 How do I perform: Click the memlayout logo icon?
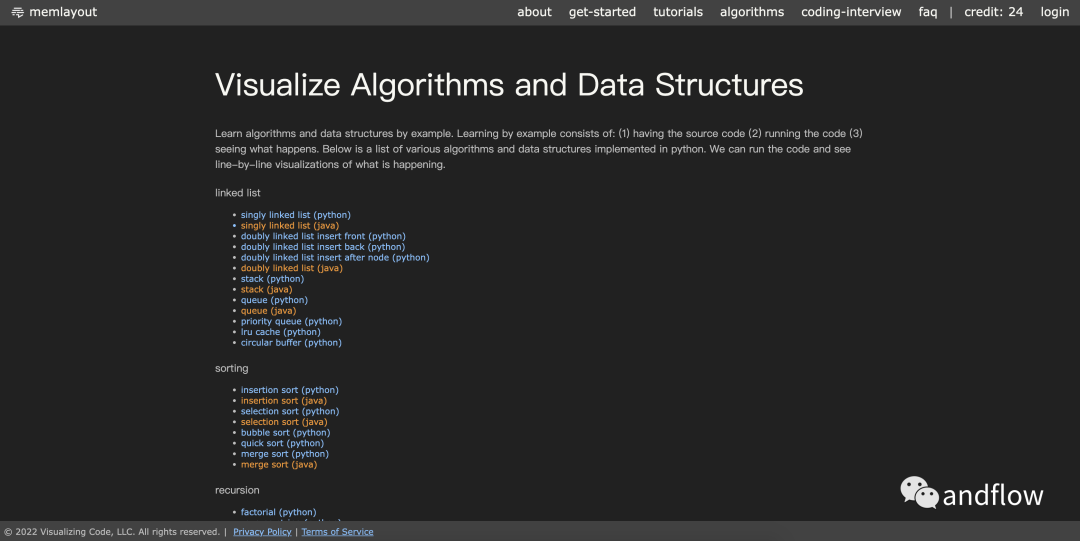click(x=17, y=12)
